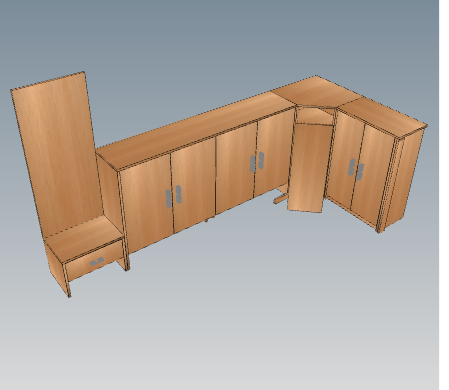Screen dimensions: 449x390
Task: Select the angled corner countertop piece
Action: tap(316, 92)
